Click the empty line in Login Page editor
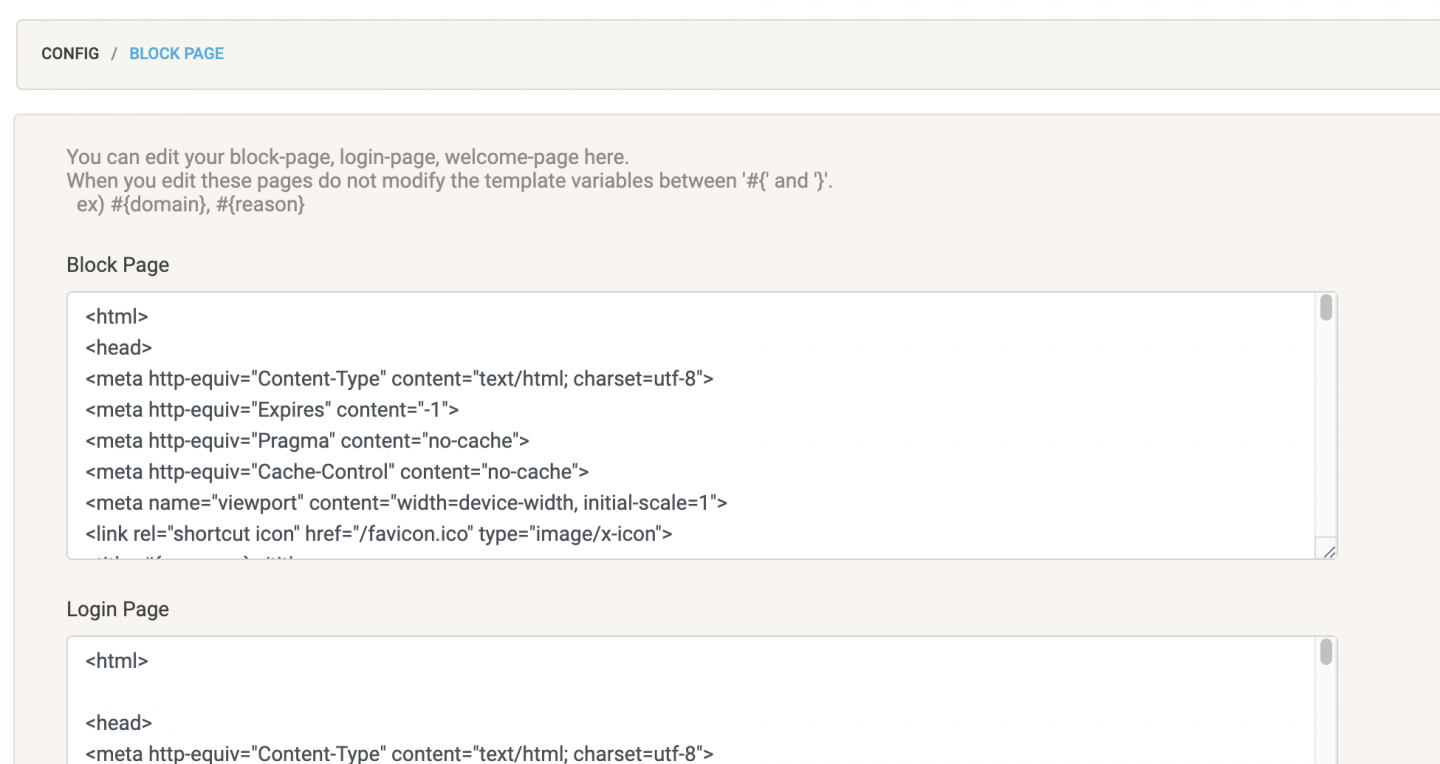The height and width of the screenshot is (764, 1440). pos(400,692)
